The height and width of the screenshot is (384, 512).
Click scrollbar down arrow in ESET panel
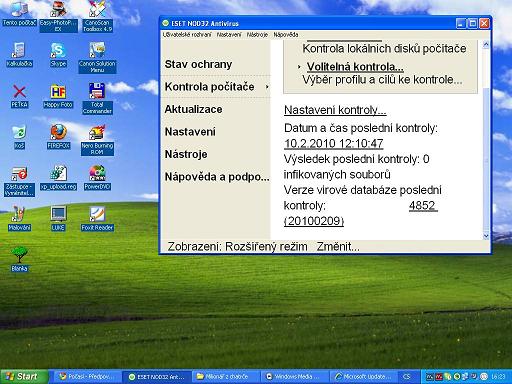486,236
